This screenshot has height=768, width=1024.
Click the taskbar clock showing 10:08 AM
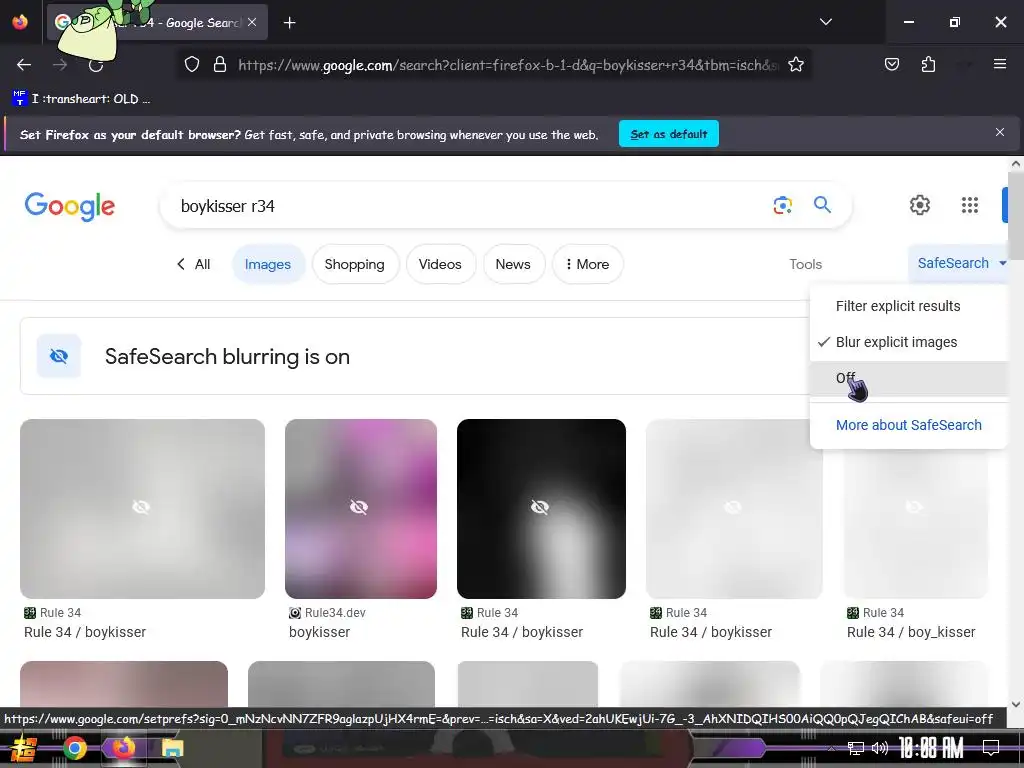[931, 748]
